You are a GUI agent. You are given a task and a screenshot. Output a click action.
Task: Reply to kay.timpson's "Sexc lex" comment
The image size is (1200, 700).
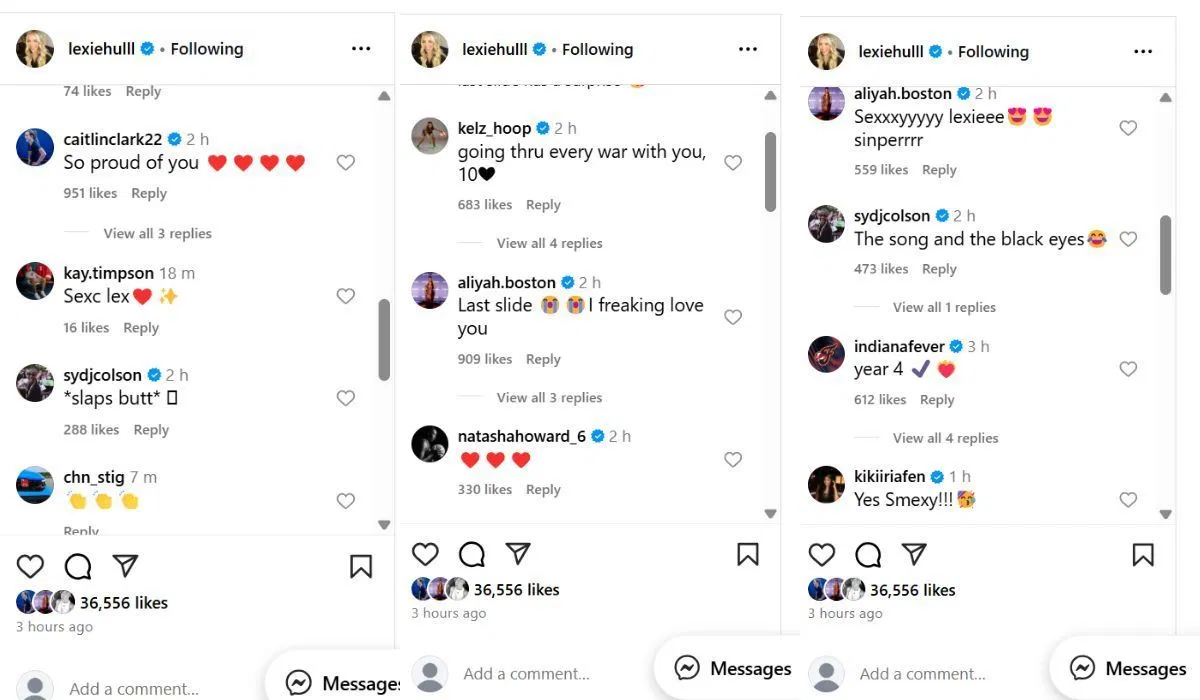point(141,328)
